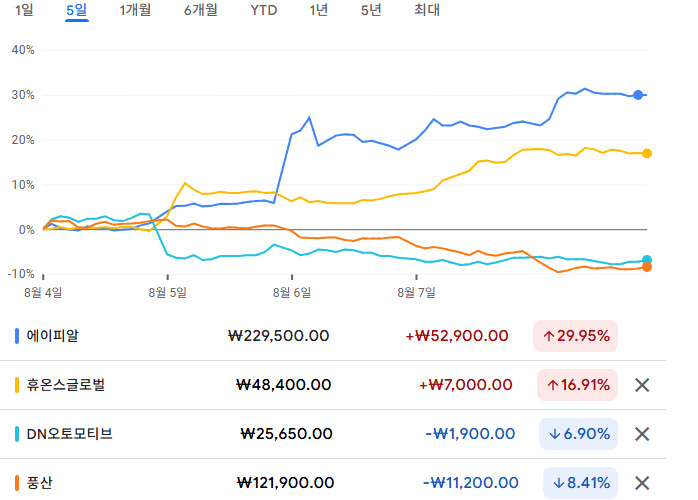Viewport: 698px width, 500px height.
Task: Click the 에이피알 stock name
Action: tap(53, 336)
